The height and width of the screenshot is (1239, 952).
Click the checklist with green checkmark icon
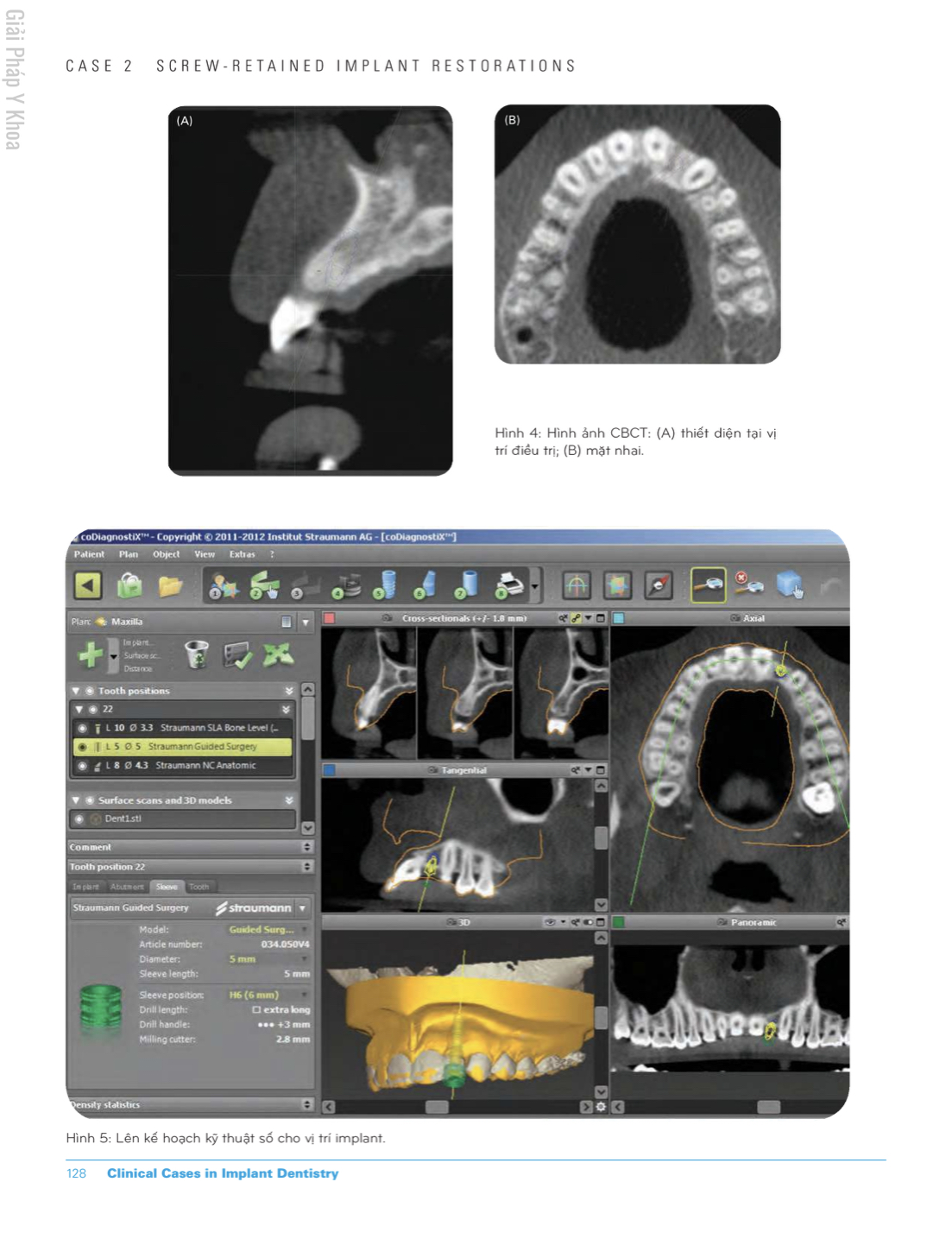[237, 655]
